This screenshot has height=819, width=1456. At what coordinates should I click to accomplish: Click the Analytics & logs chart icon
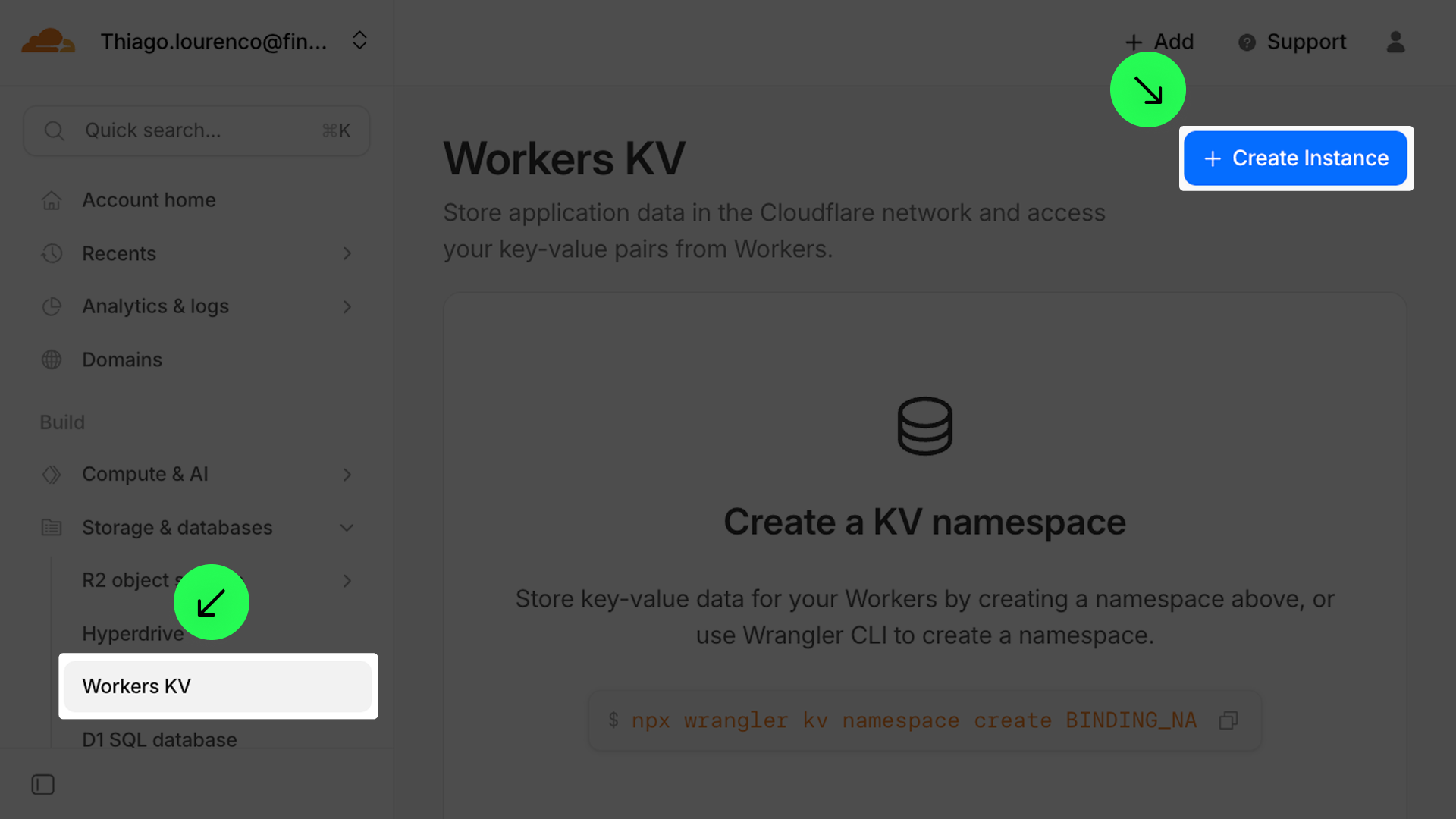tap(52, 306)
